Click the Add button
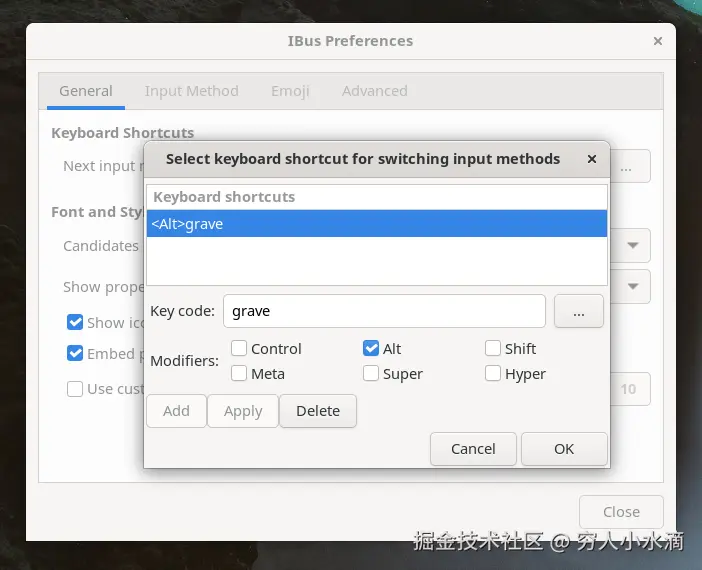702x570 pixels. 176,411
